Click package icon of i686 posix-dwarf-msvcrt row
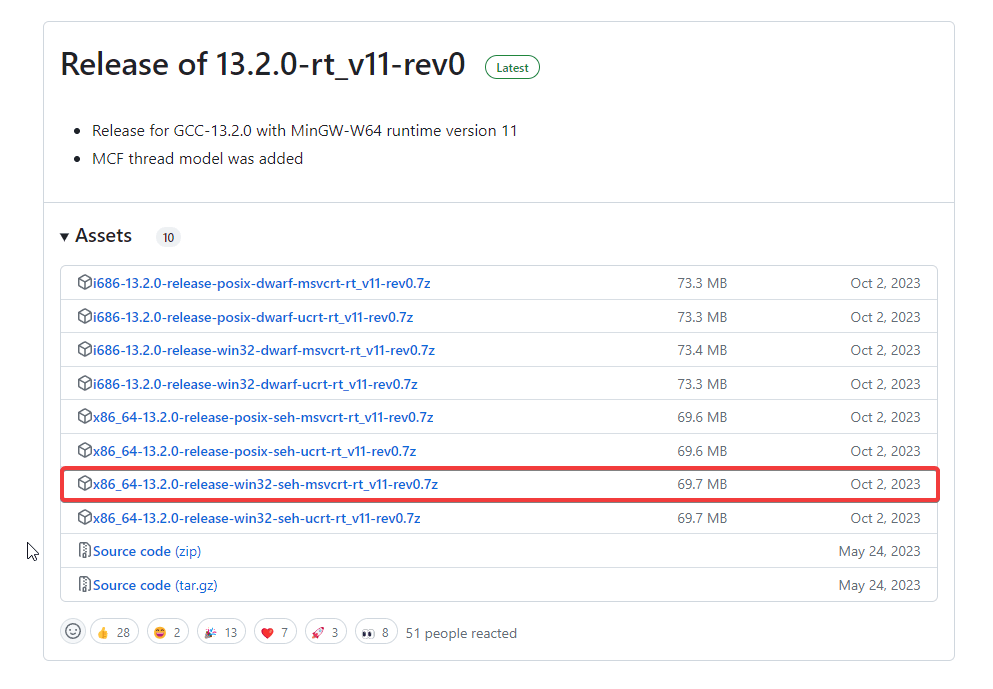This screenshot has height=689, width=993. 84,282
